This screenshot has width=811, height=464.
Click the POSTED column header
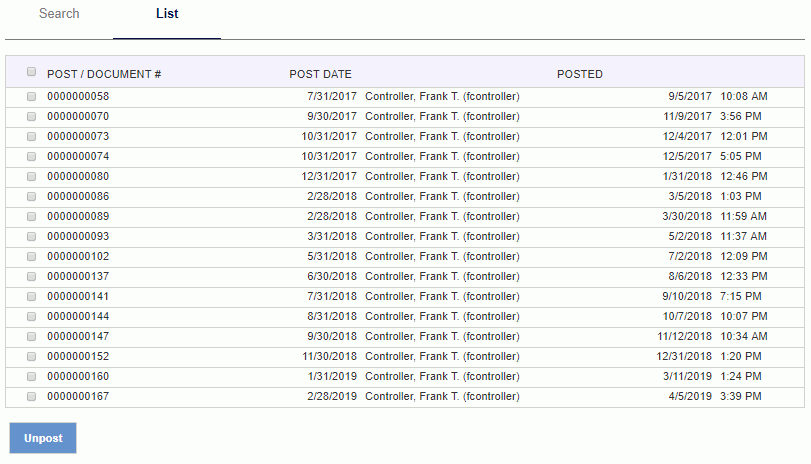[x=580, y=74]
